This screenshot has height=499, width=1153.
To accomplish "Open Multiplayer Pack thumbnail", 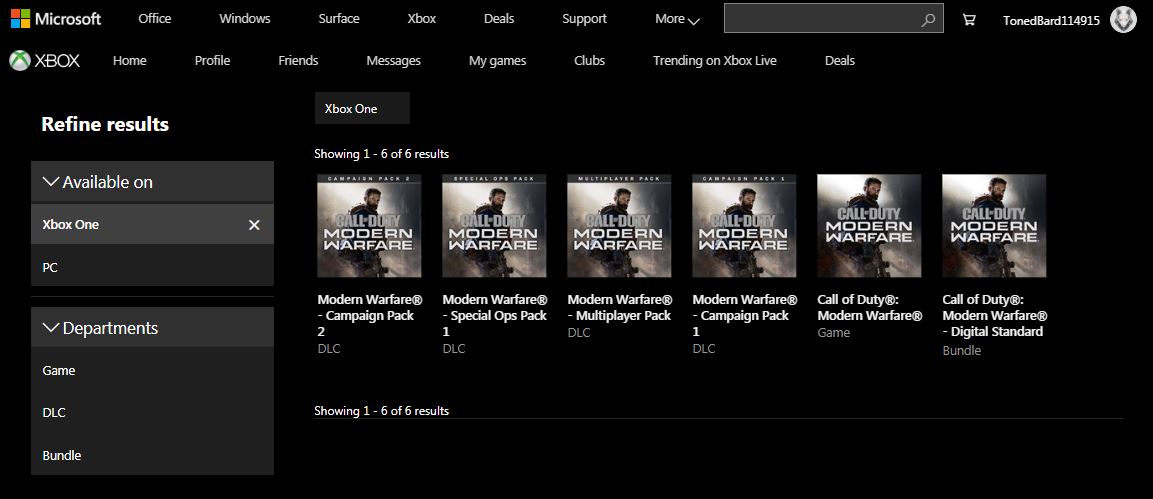I will click(x=619, y=226).
